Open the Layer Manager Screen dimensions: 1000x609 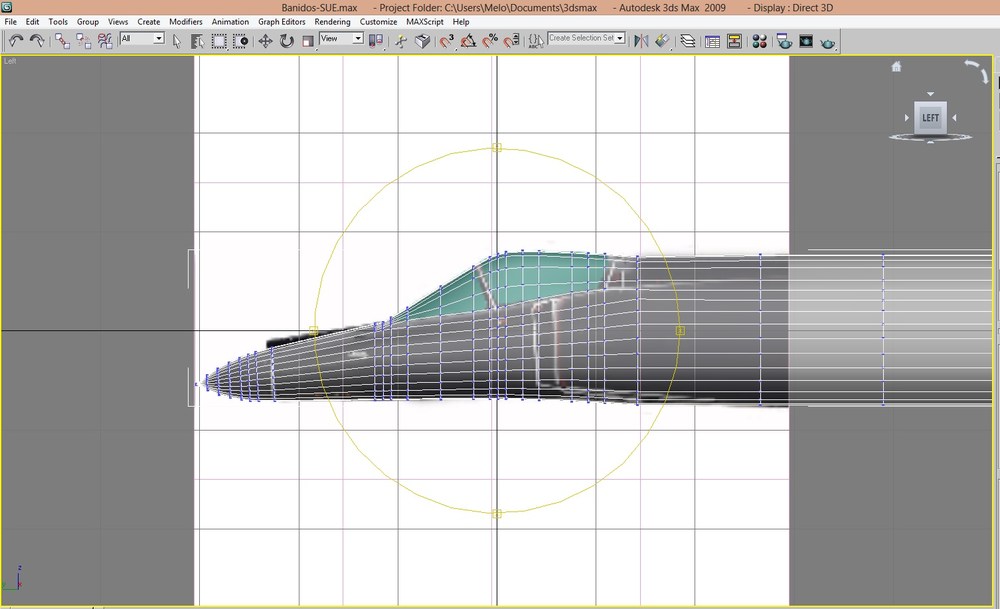click(688, 41)
